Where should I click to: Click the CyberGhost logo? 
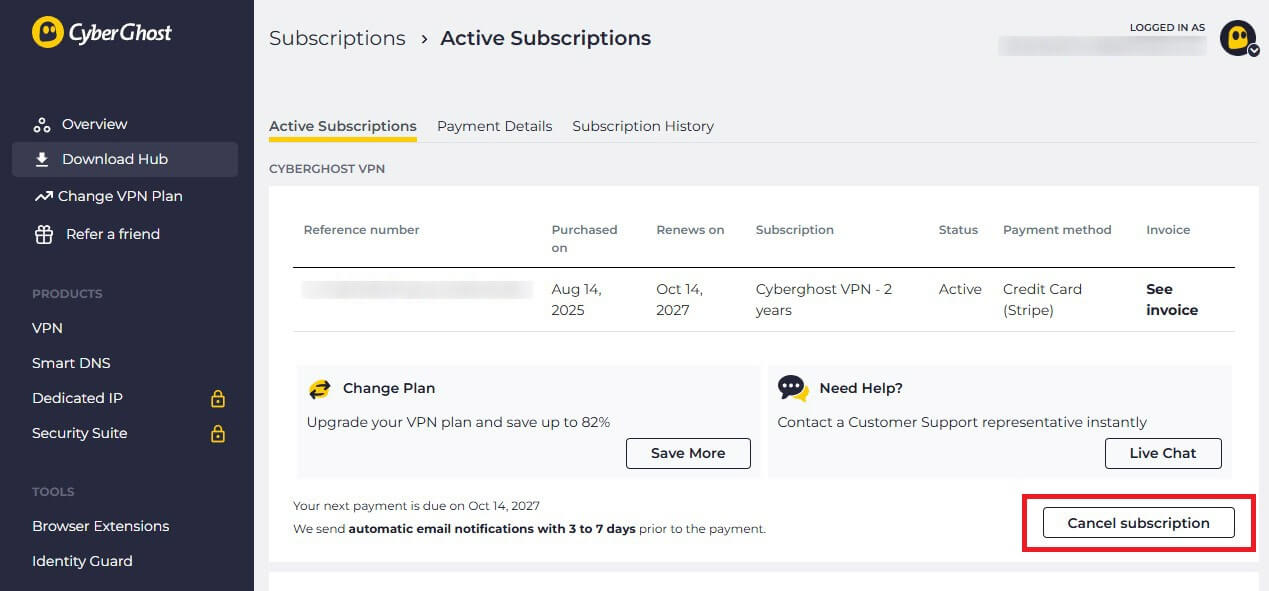point(101,32)
